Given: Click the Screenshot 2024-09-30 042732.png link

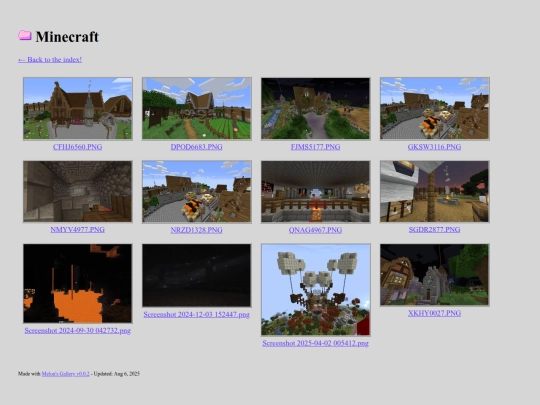Looking at the screenshot, I should [77, 331].
